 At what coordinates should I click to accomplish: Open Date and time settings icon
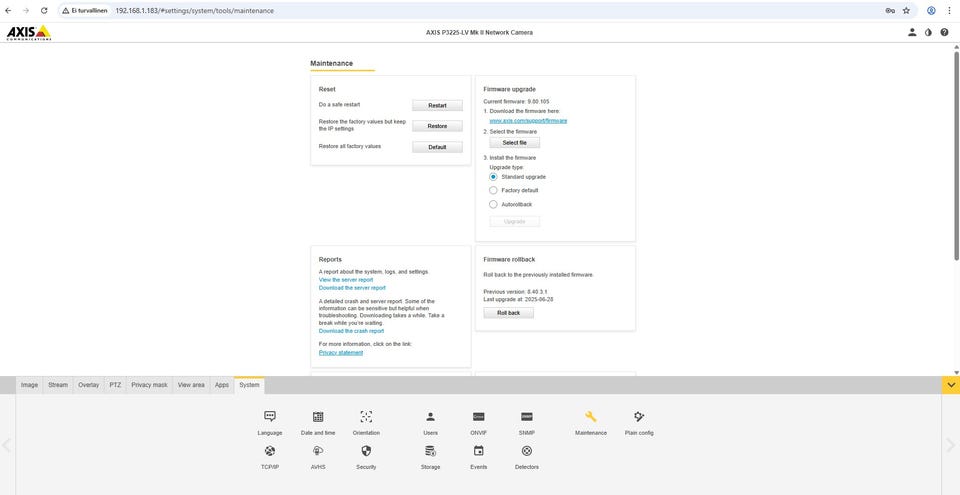[x=318, y=417]
